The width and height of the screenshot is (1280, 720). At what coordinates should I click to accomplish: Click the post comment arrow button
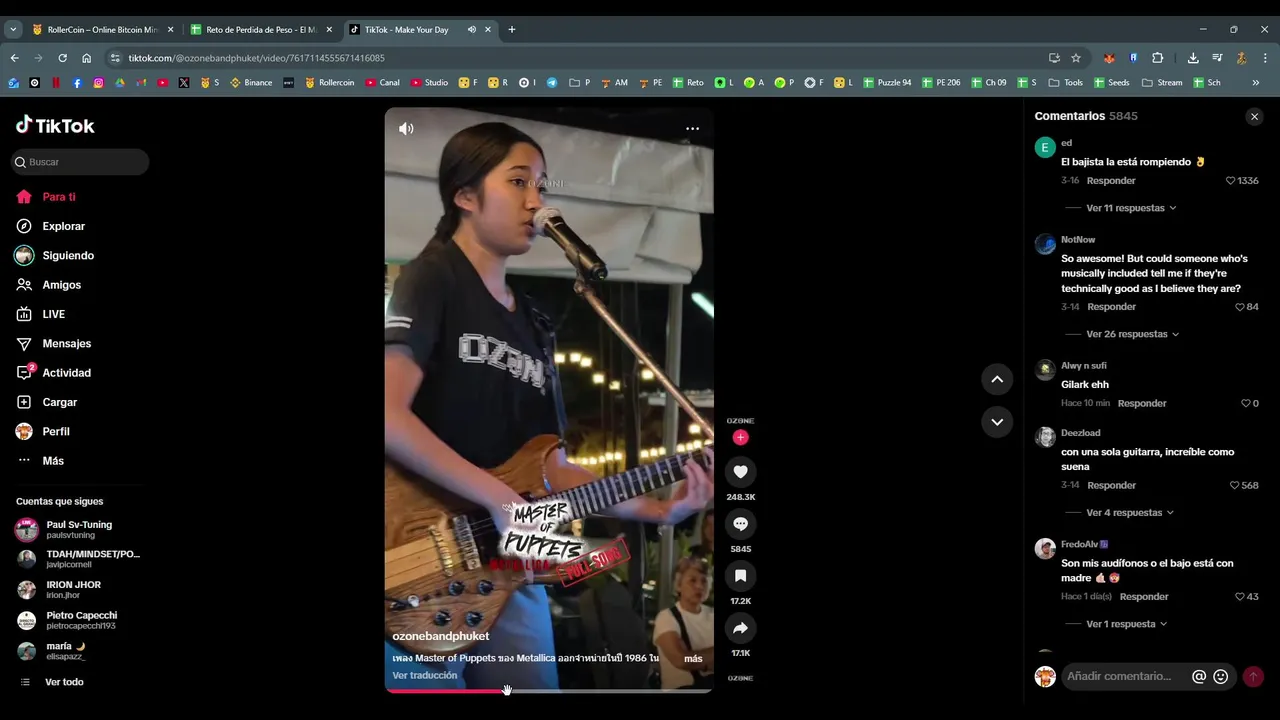pyautogui.click(x=1253, y=677)
